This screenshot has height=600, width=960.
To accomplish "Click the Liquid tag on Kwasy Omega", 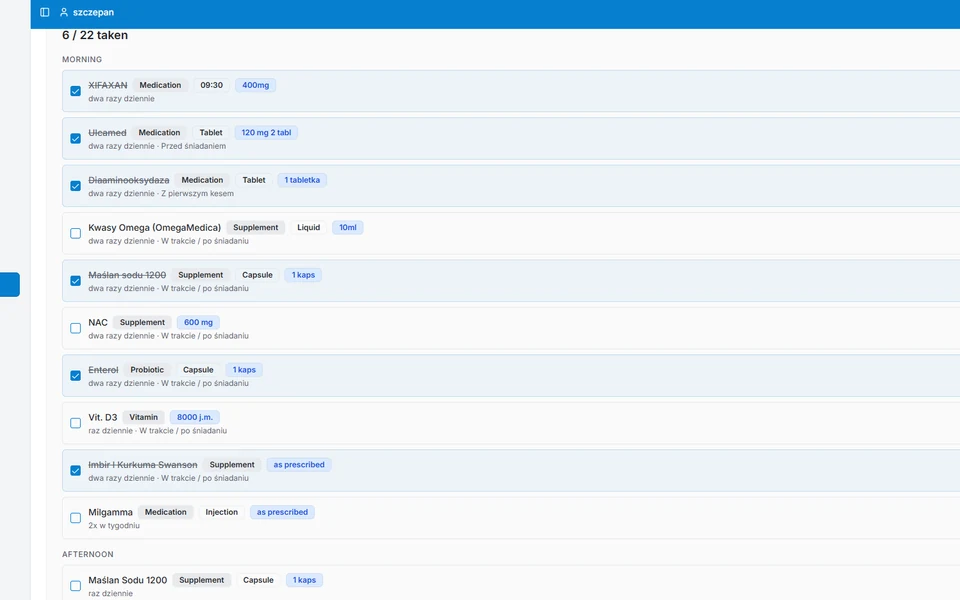I will tap(309, 227).
